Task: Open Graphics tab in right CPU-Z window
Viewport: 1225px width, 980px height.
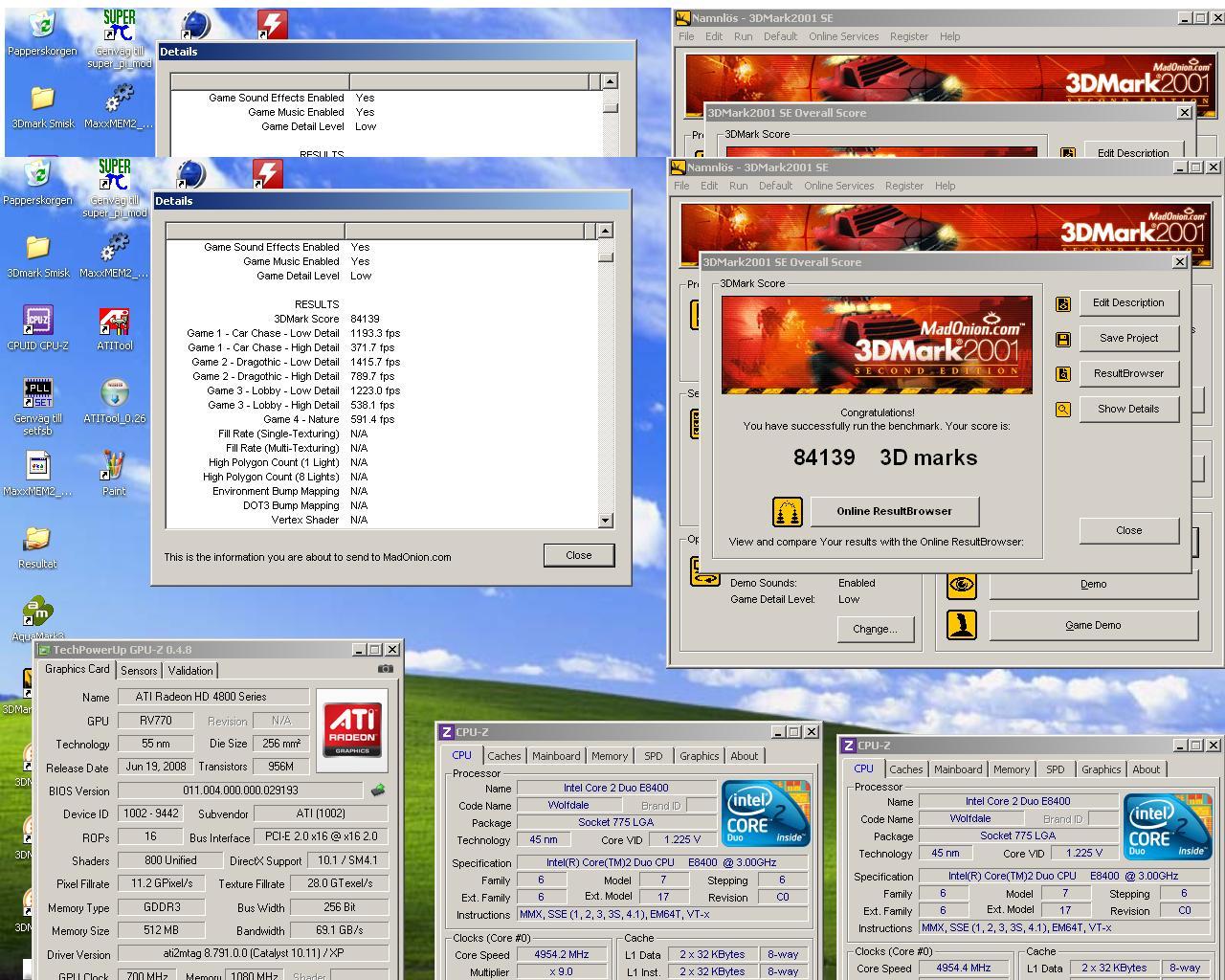Action: click(1101, 769)
